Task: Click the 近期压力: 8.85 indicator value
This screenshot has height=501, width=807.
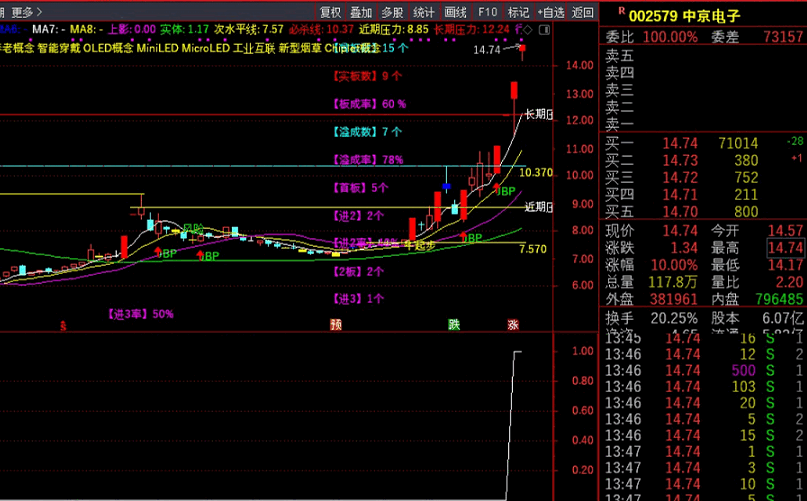Action: [394, 29]
